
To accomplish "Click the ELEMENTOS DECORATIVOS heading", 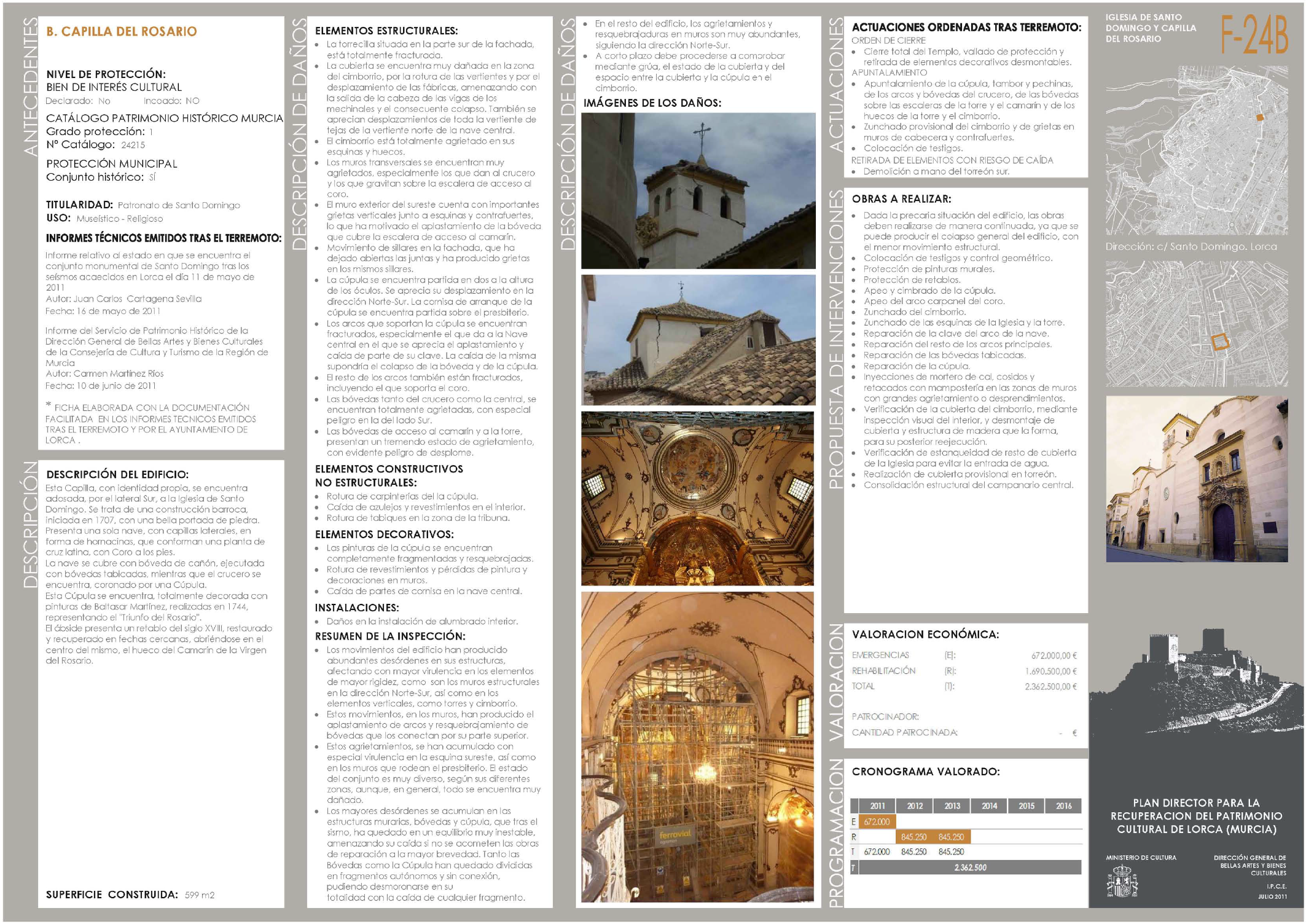I will [385, 534].
